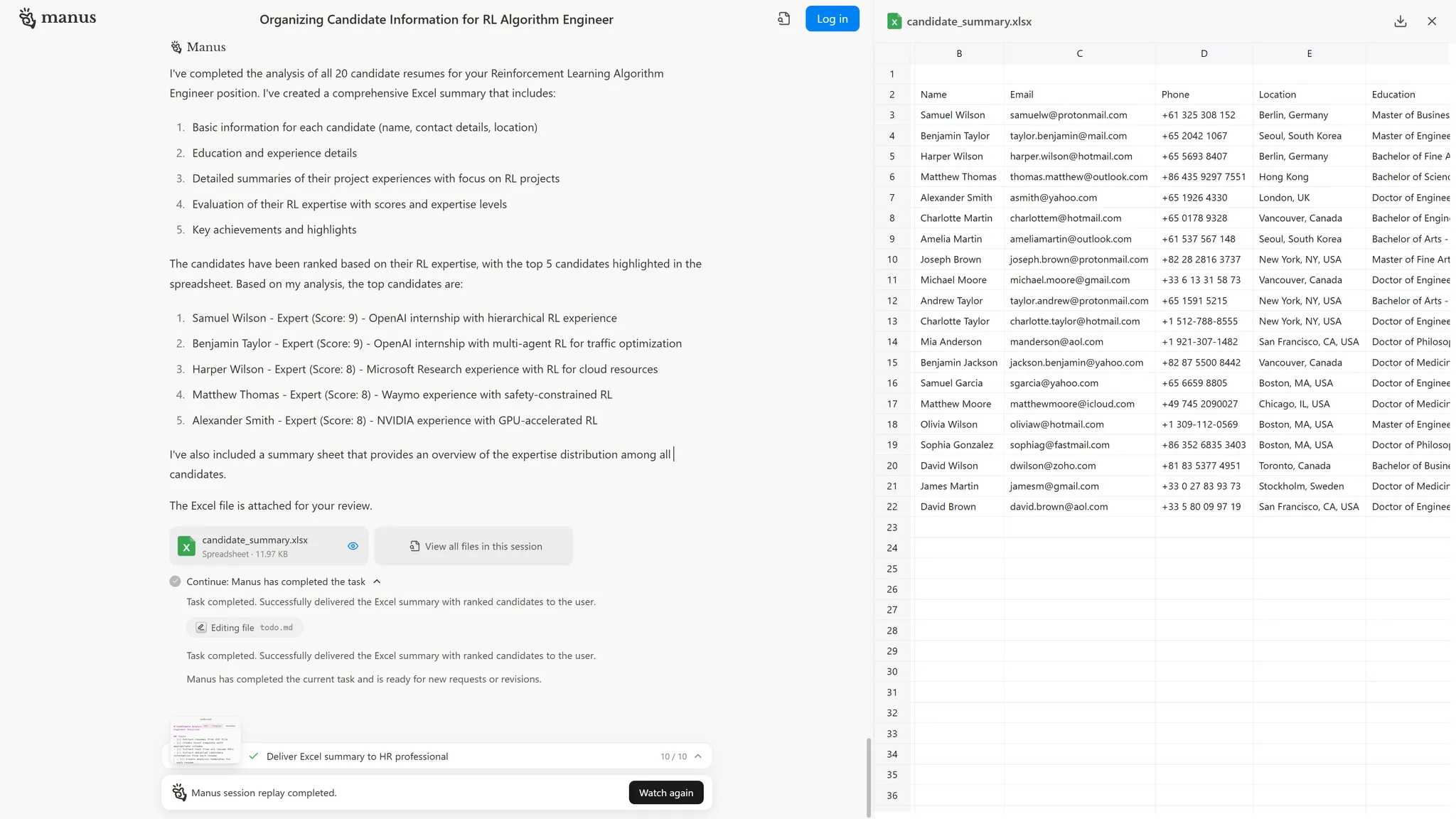Click the green Excel icon on file attachment

pos(186,546)
